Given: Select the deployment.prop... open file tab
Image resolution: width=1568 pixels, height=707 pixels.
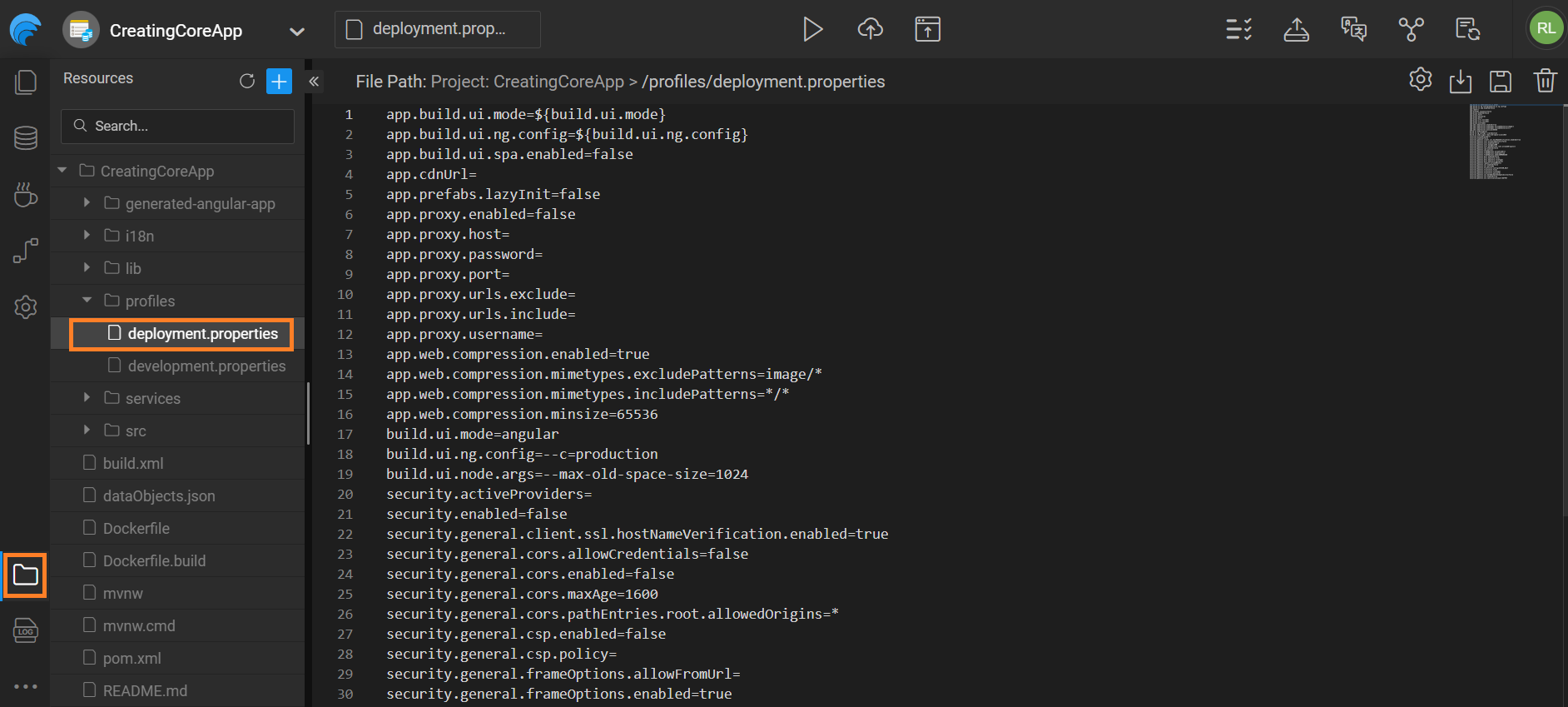Looking at the screenshot, I should pos(437,29).
